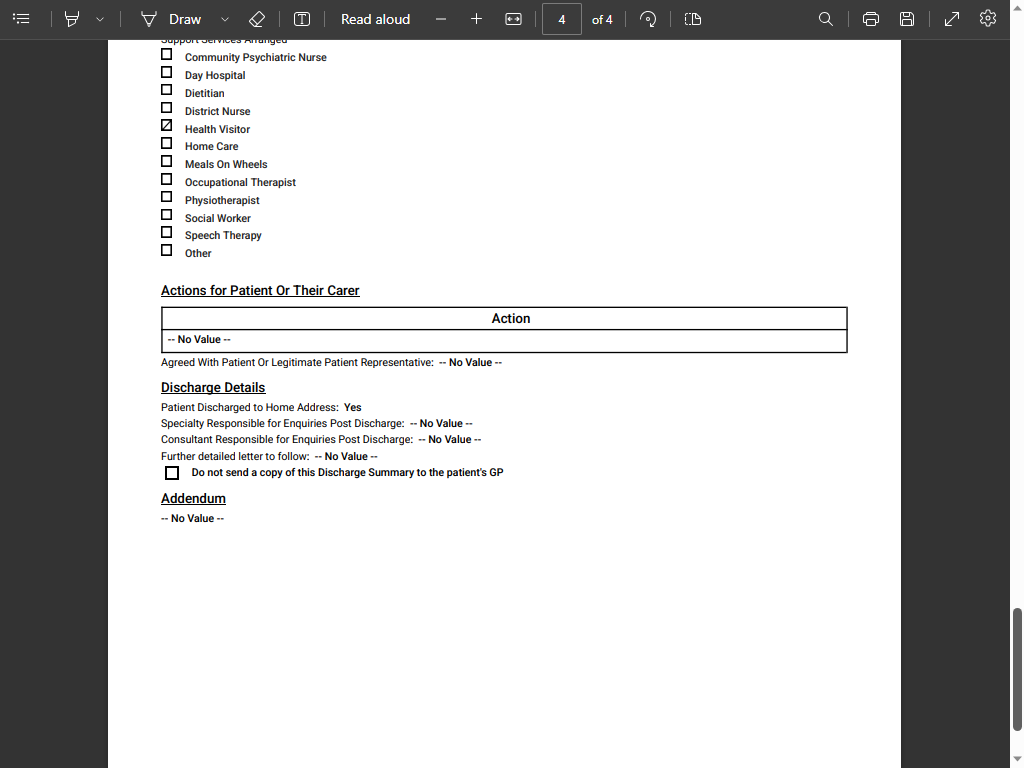The width and height of the screenshot is (1024, 768).
Task: Click the 'Discharge Details' heading
Action: (x=213, y=387)
